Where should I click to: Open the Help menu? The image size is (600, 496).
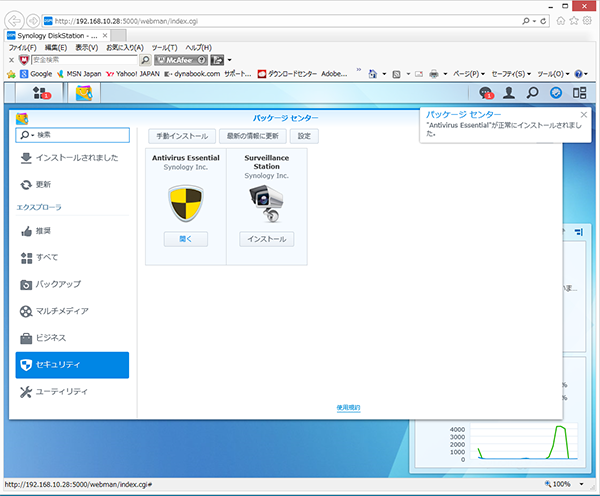pos(198,47)
